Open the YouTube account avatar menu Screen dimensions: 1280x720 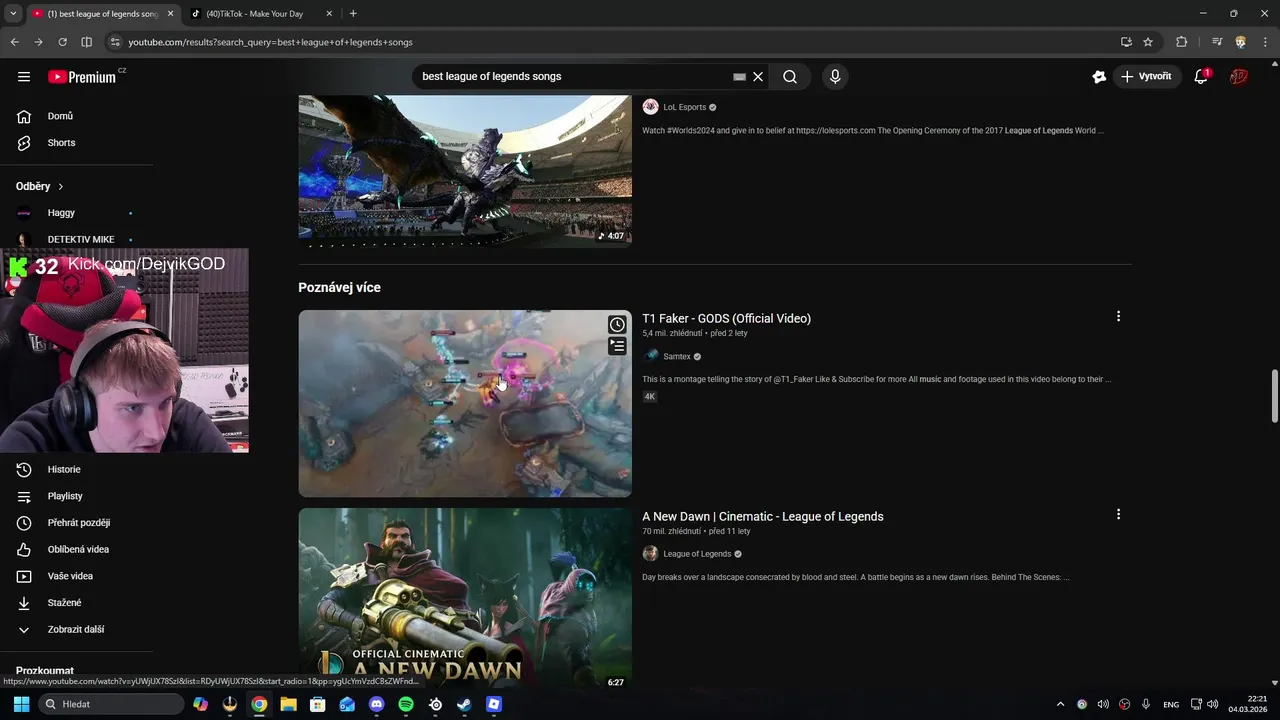[x=1239, y=77]
